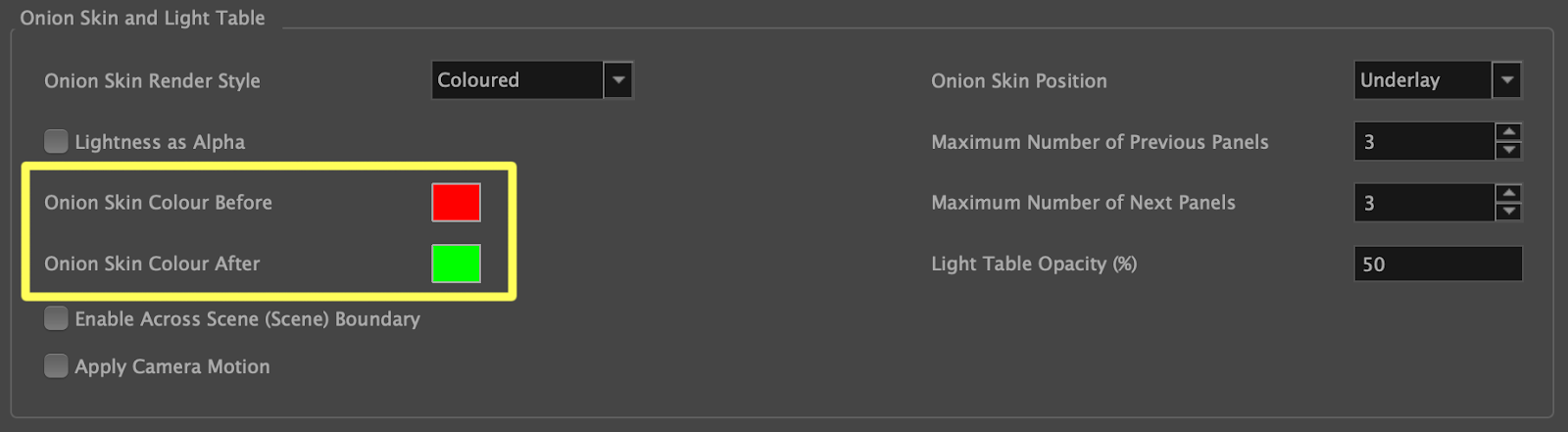
Task: Decrease Maximum Number of Next Panels
Action: [1509, 212]
